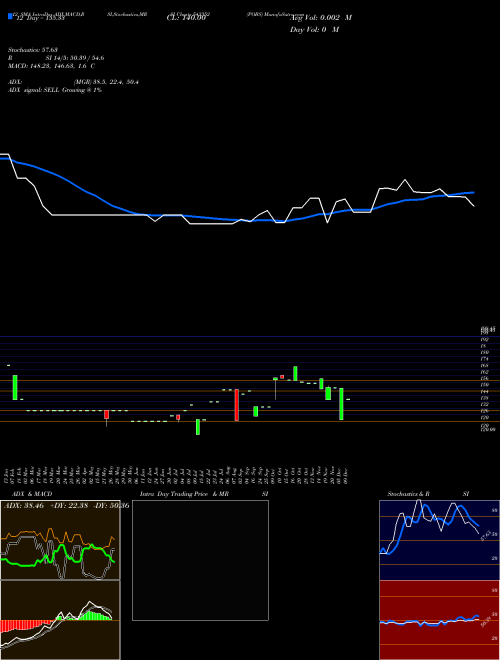The height and width of the screenshot is (660, 500).
Task: Open the red RSI chart panel
Action: pos(439,620)
